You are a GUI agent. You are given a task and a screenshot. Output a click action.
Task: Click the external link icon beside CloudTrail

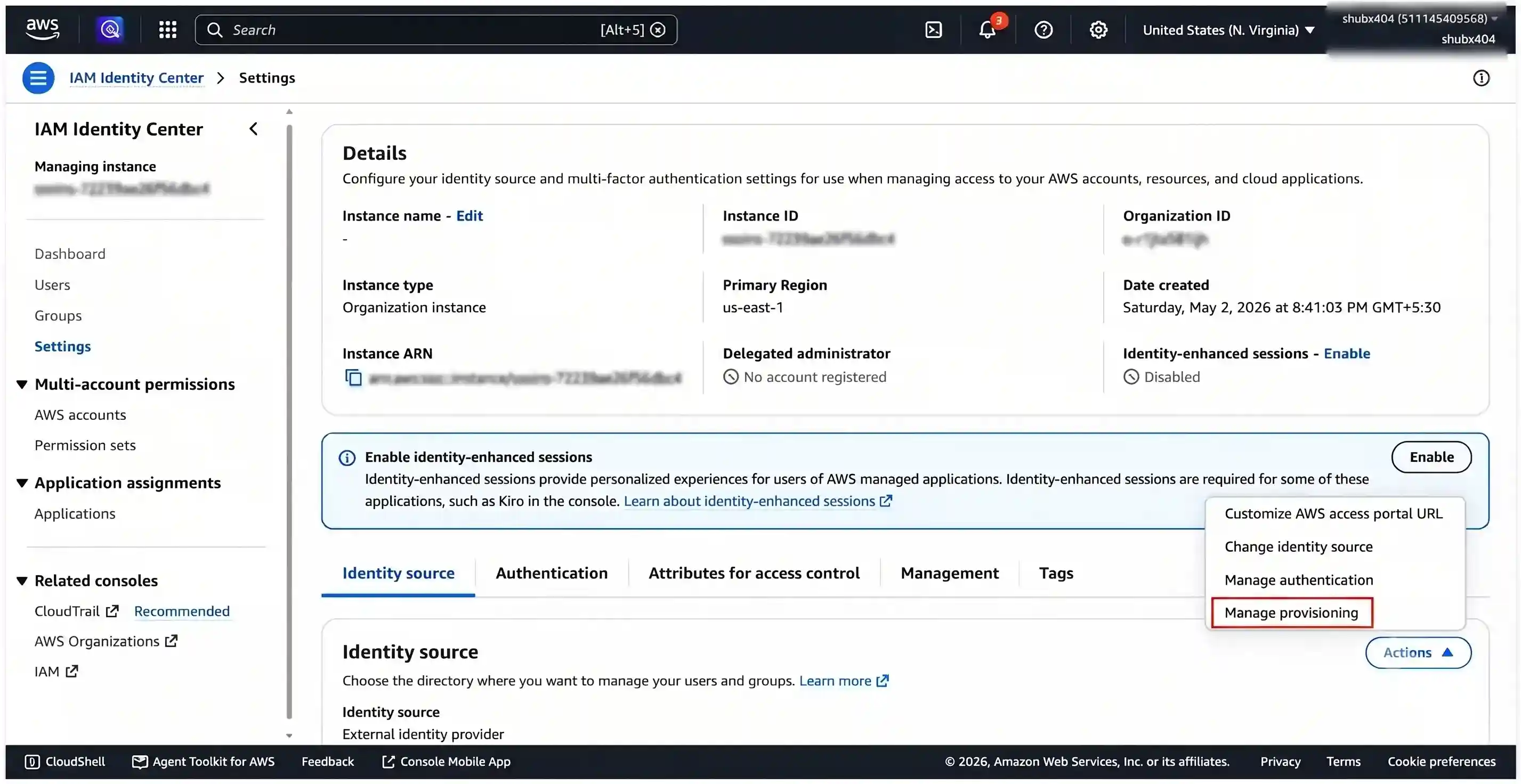[x=112, y=612]
